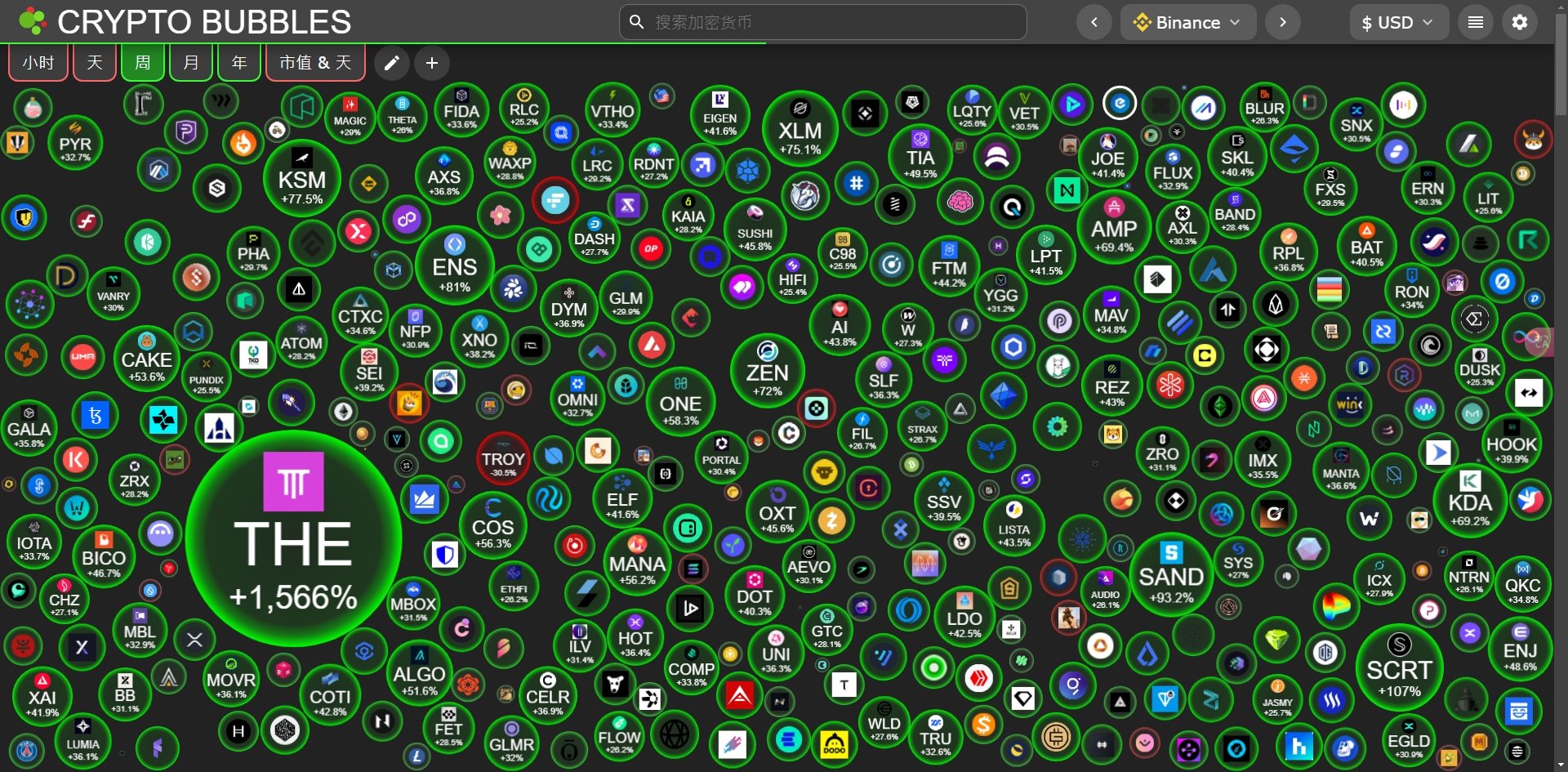Select the EGLD bubble
The width and height of the screenshot is (1568, 772).
coord(1409,739)
